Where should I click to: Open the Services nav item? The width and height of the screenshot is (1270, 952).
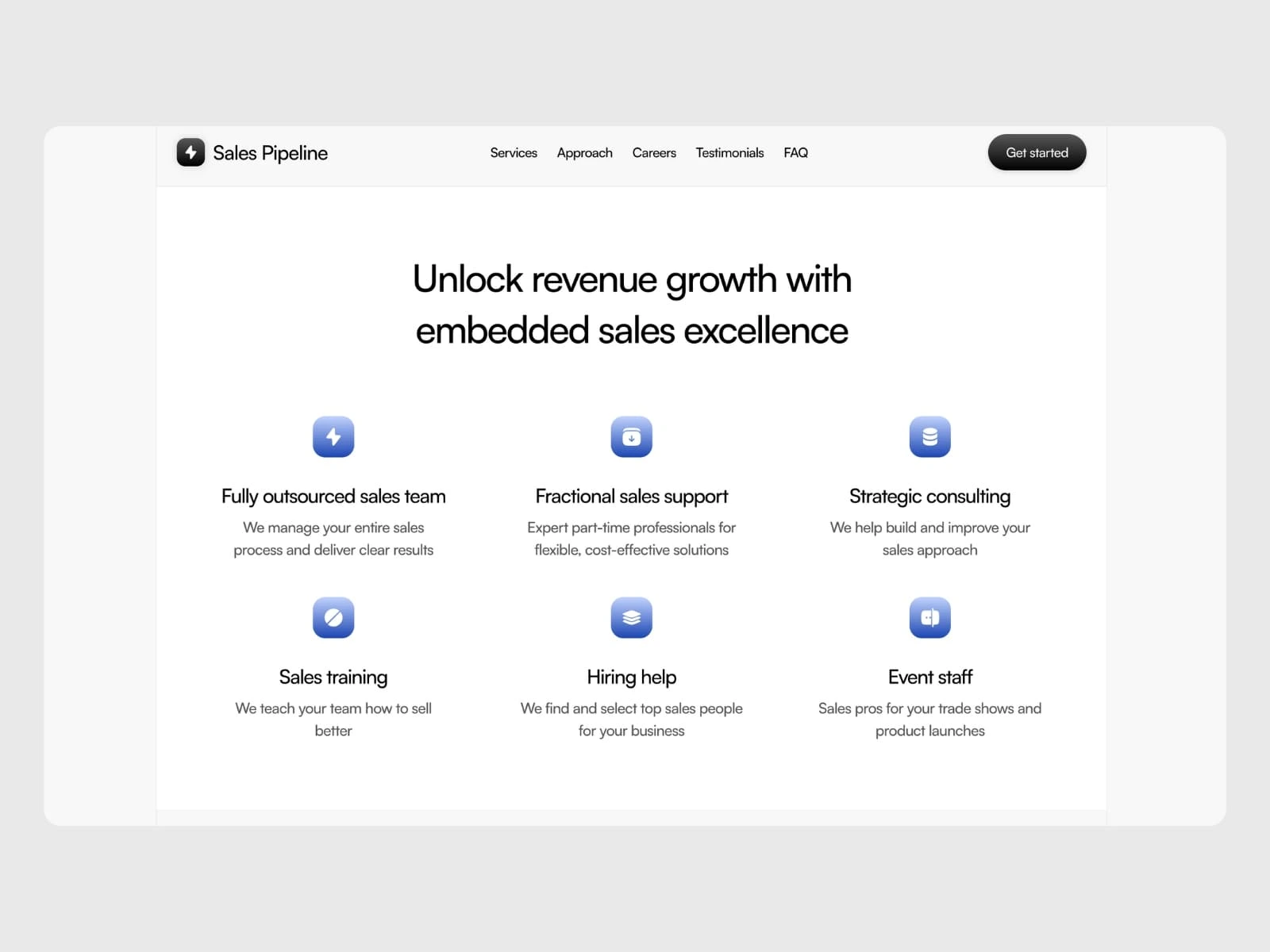tap(514, 152)
